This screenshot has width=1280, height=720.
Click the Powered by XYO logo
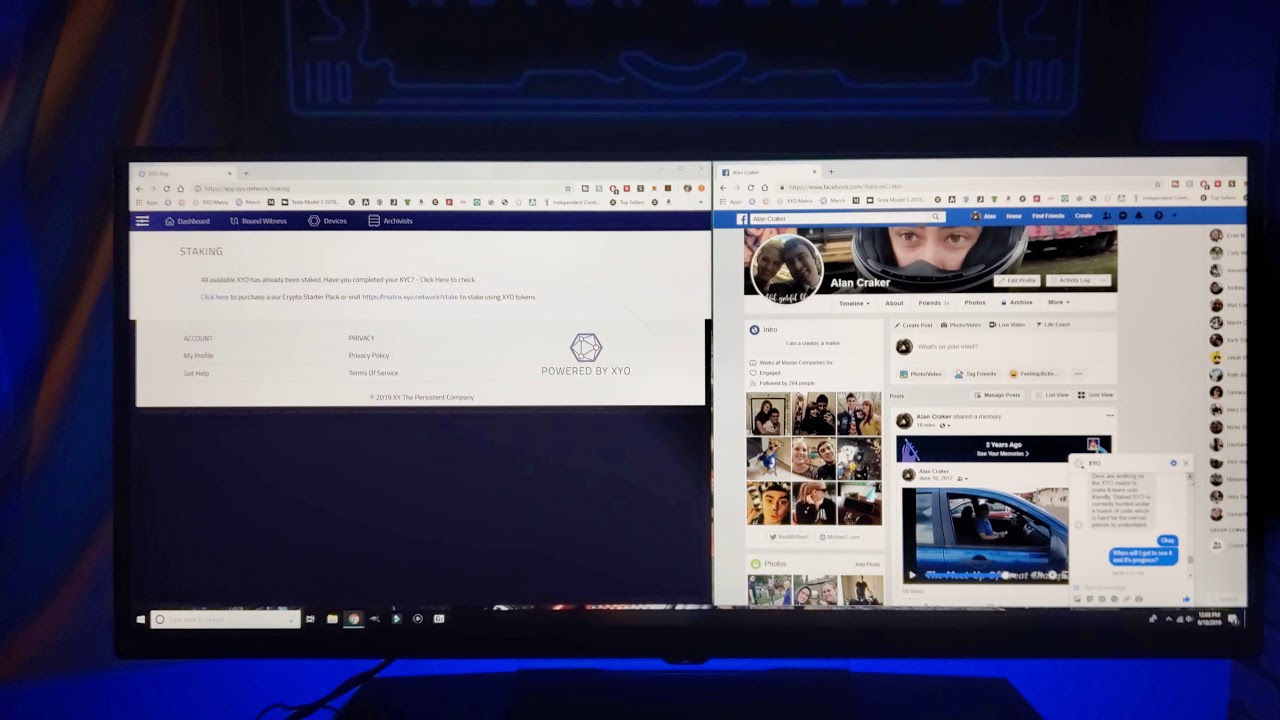(x=586, y=355)
